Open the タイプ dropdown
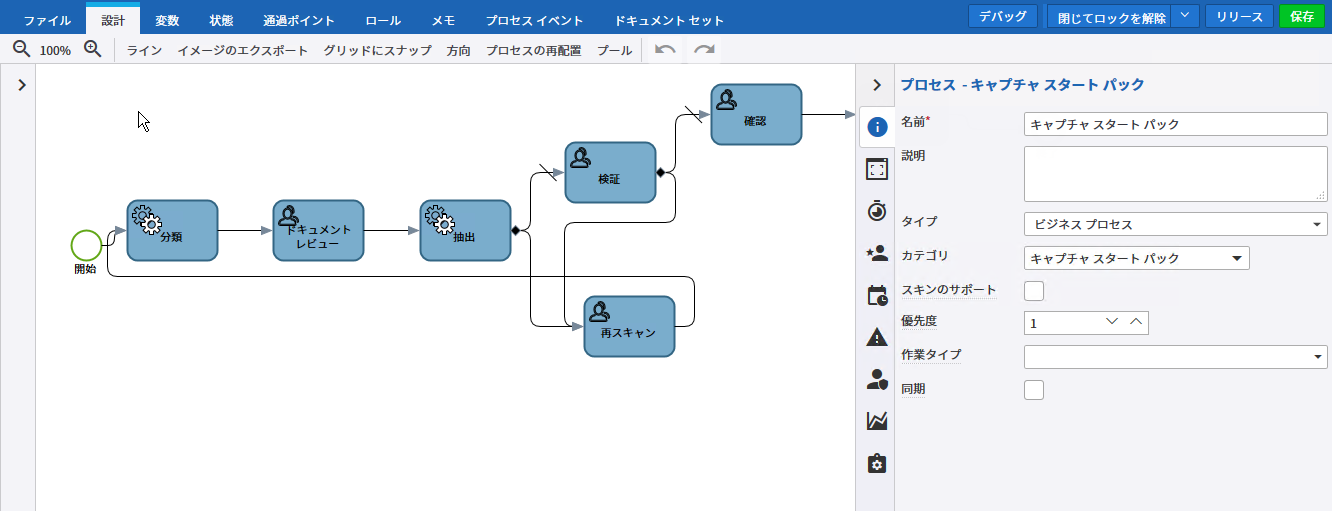Screen dimensions: 1332x511 pyautogui.click(x=1175, y=224)
